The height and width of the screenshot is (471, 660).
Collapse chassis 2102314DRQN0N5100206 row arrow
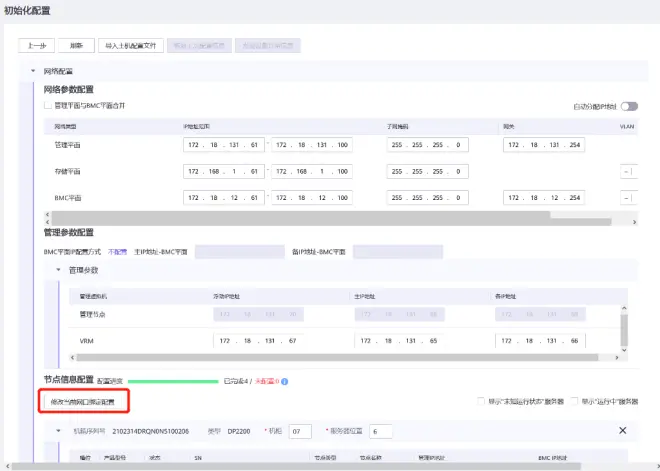[59, 431]
